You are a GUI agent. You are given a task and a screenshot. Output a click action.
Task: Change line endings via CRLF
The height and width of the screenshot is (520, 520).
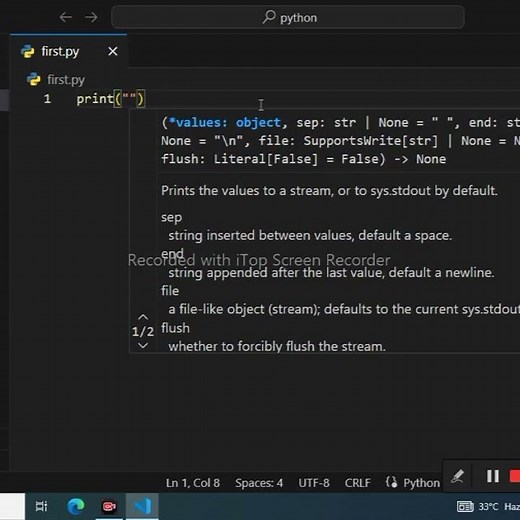[357, 483]
